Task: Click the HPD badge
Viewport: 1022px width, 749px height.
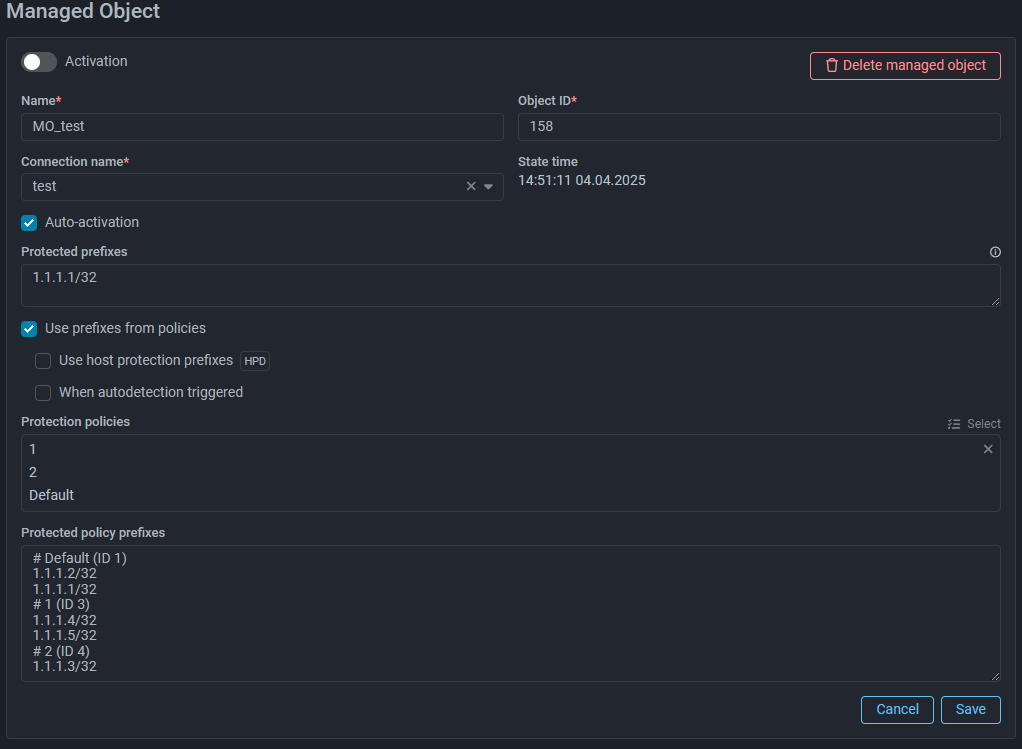Action: click(x=255, y=361)
